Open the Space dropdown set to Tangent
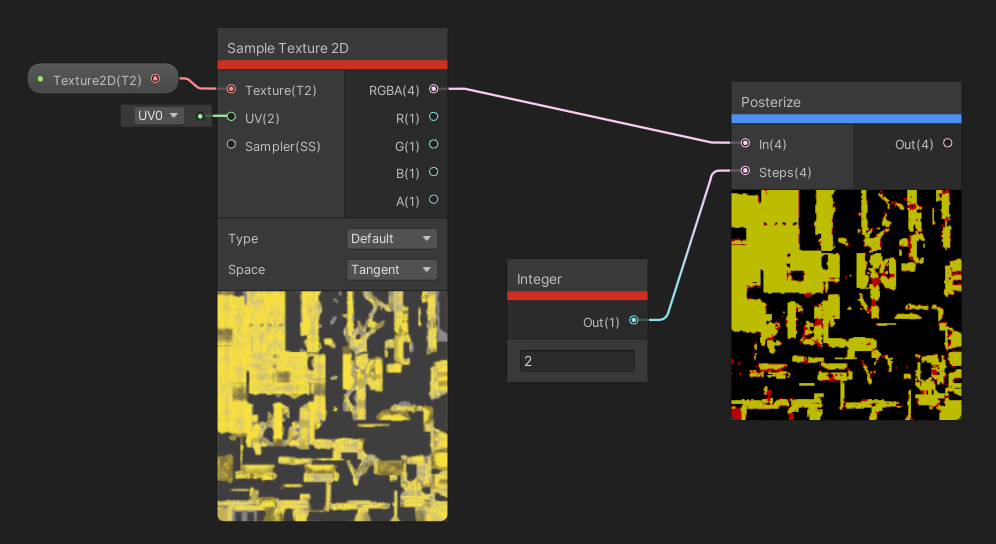The image size is (996, 544). [392, 270]
